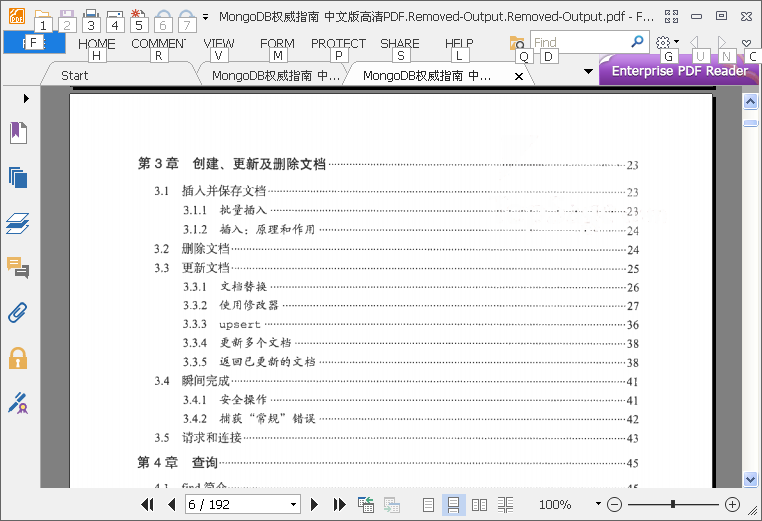Click the '3.1 插入并保存文档' contents entry
Image resolution: width=762 pixels, height=521 pixels.
[x=210, y=191]
